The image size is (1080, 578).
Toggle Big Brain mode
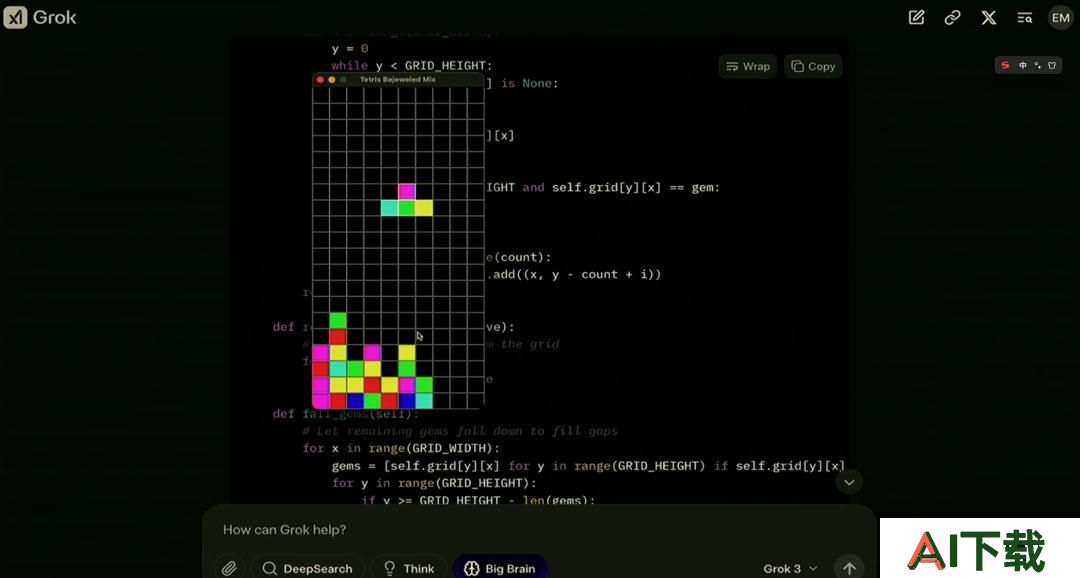pos(500,568)
